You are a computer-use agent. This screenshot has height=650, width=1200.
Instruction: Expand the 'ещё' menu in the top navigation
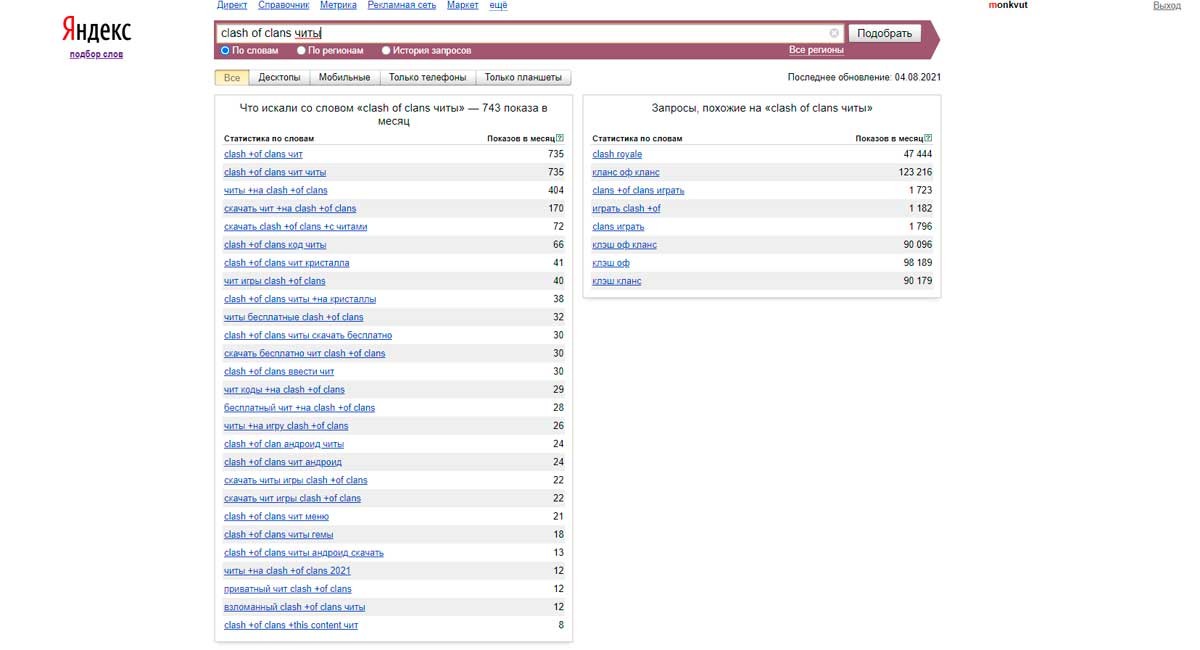coord(498,6)
